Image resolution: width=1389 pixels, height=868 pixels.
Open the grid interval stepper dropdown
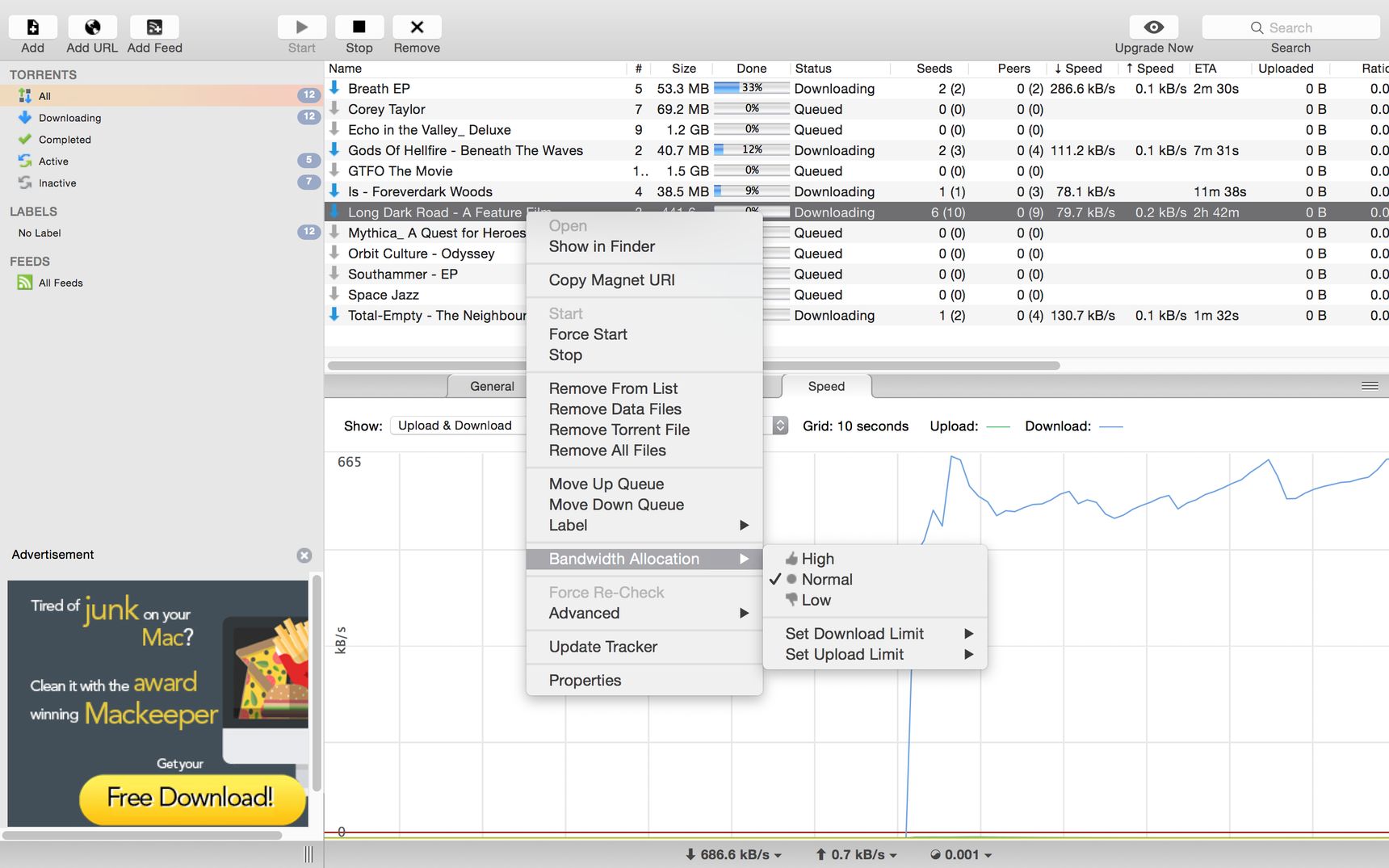pyautogui.click(x=780, y=426)
